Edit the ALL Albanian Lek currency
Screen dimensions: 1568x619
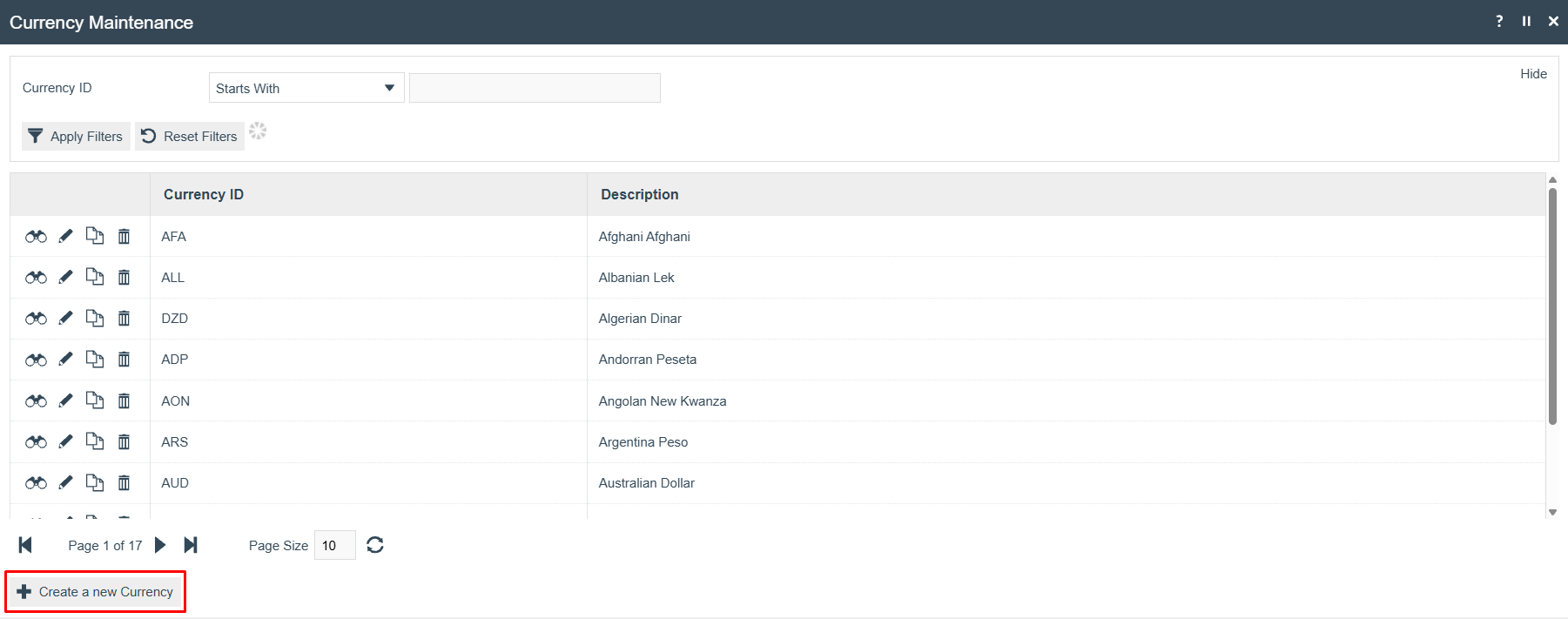click(65, 277)
